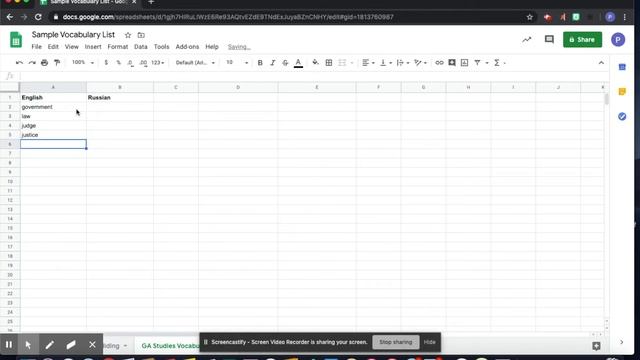The height and width of the screenshot is (360, 640).
Task: Open the Explore button at bottom right
Action: tap(596, 346)
